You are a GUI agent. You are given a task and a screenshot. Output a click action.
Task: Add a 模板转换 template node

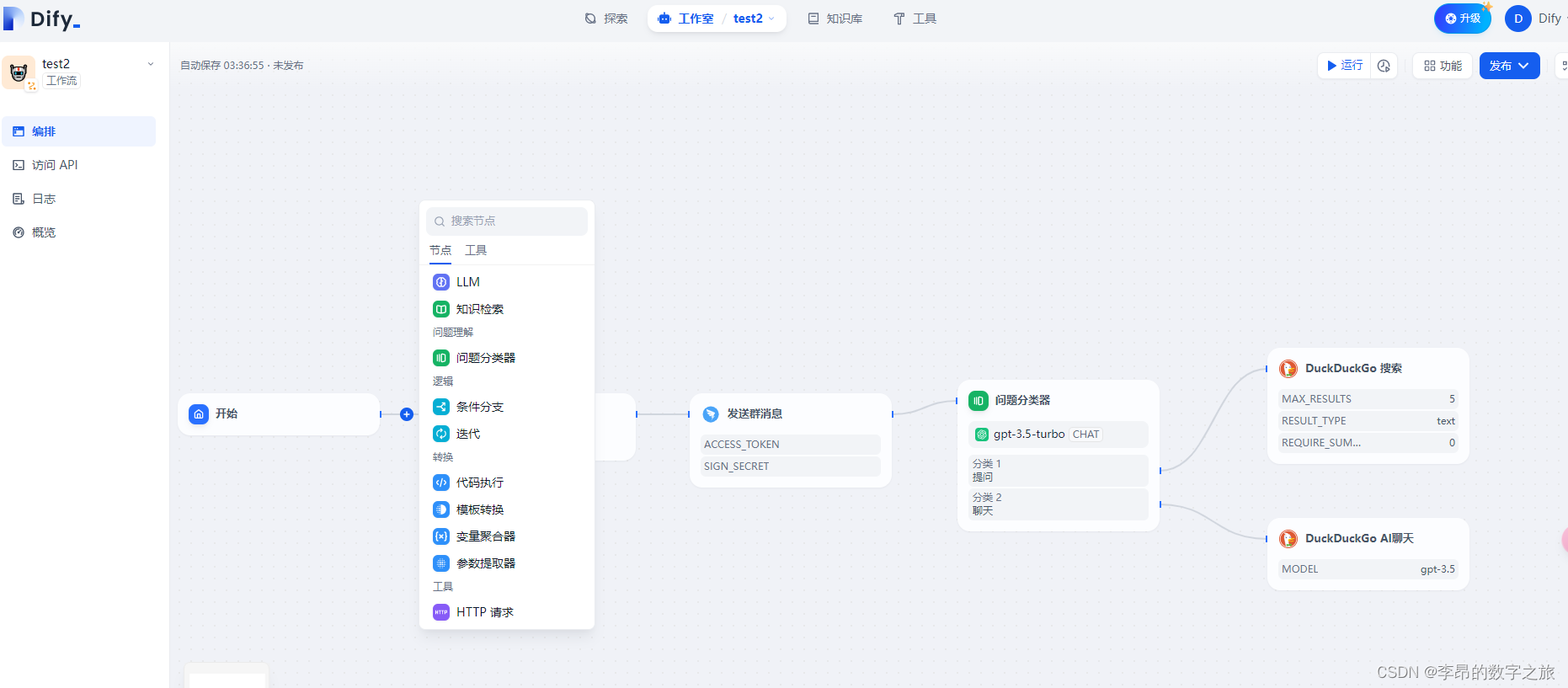point(507,509)
